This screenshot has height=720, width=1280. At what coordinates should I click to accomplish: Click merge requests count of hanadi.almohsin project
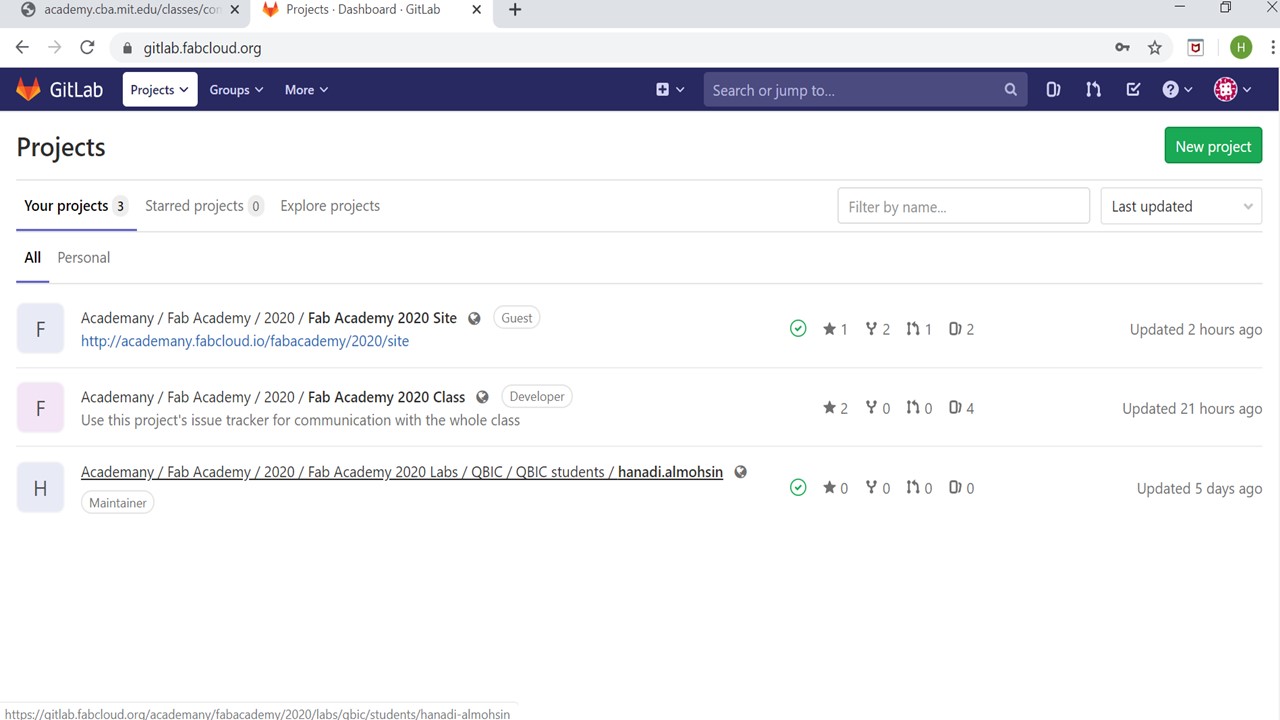[919, 488]
